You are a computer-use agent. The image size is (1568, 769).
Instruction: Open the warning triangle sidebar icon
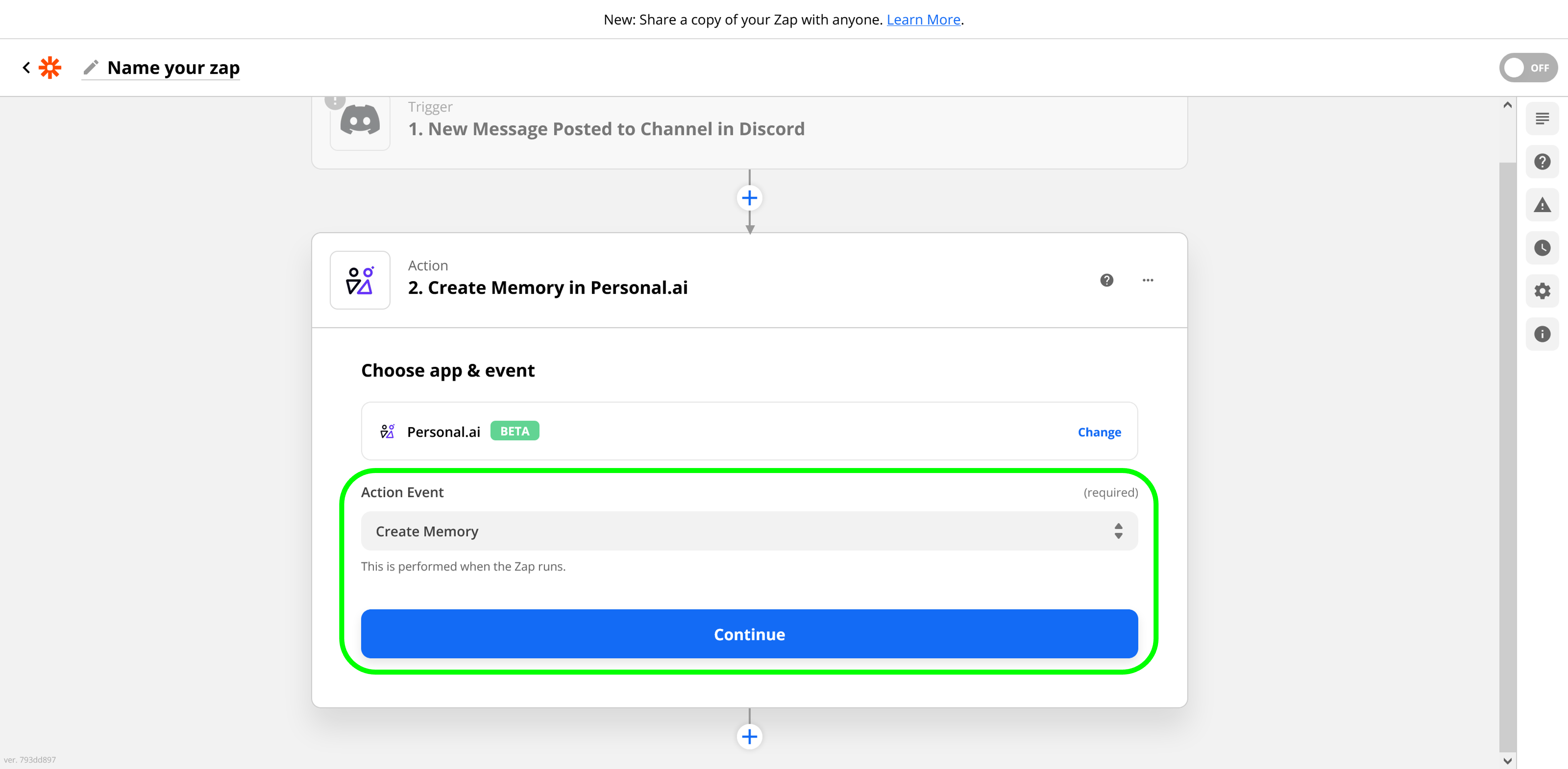[x=1542, y=205]
